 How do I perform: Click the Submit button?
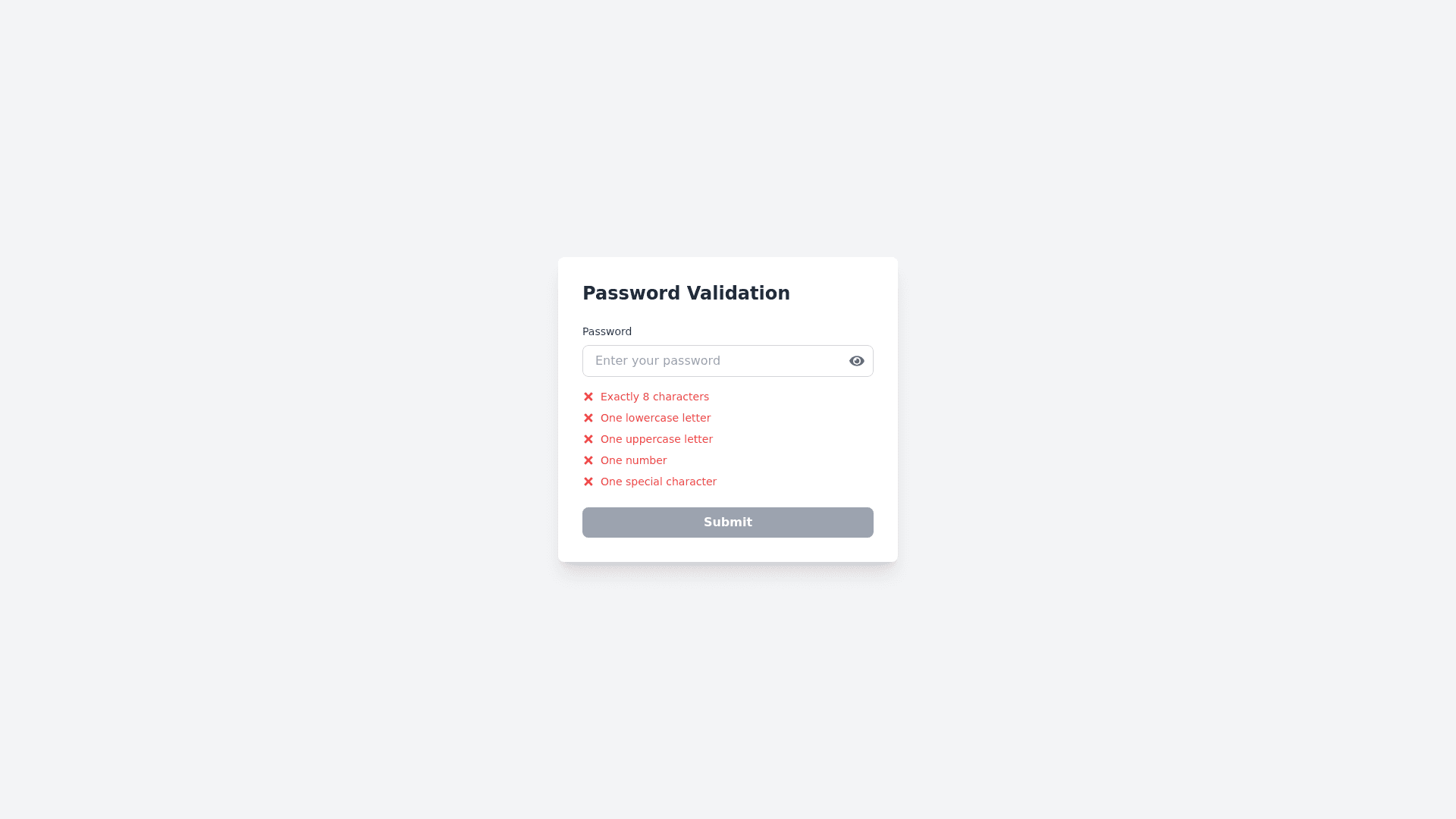point(727,522)
